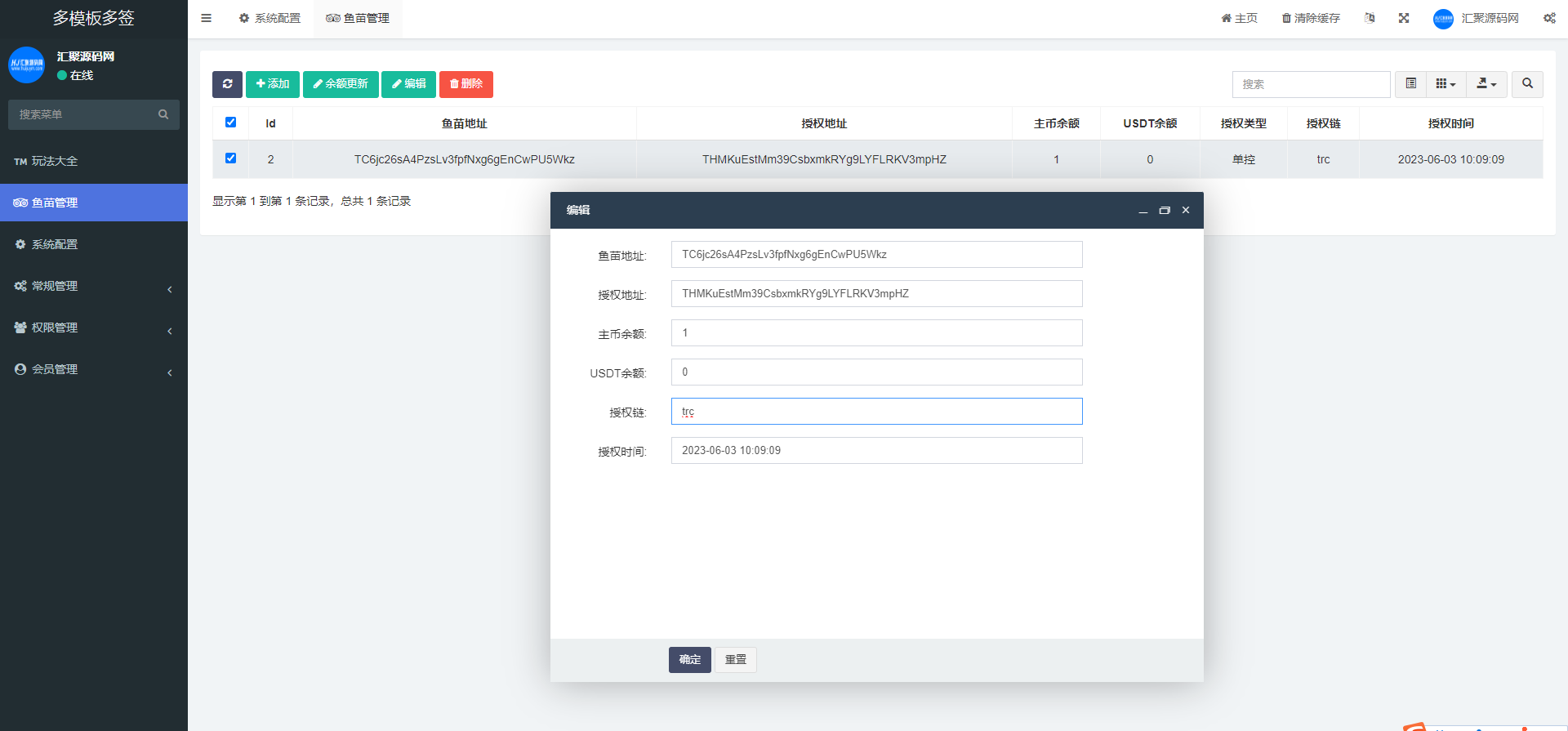Viewport: 1568px width, 731px height.
Task: Click the 确定 button in edit dialog
Action: tap(689, 660)
